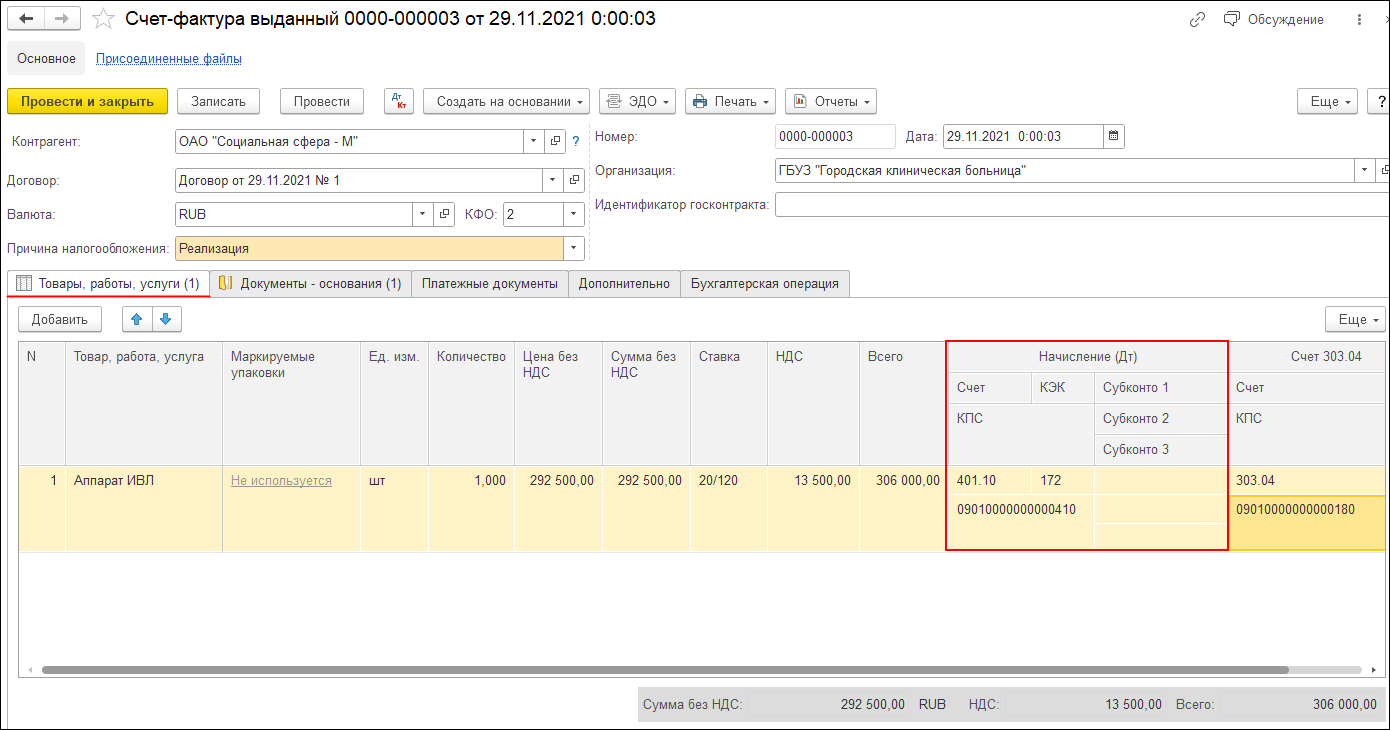
Task: Expand КФО dropdown list
Action: [574, 214]
